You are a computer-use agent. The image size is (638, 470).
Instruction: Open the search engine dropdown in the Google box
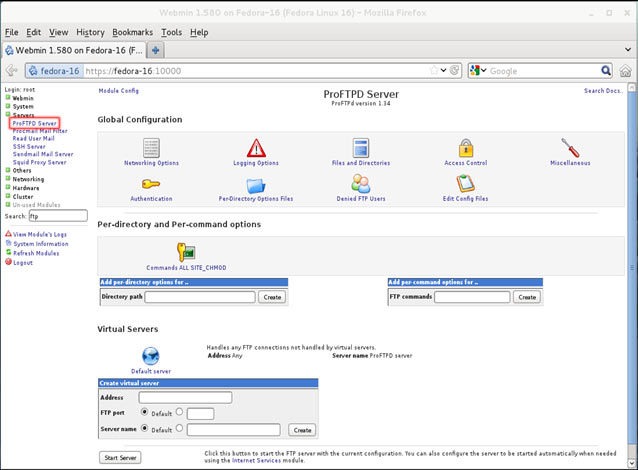point(483,70)
